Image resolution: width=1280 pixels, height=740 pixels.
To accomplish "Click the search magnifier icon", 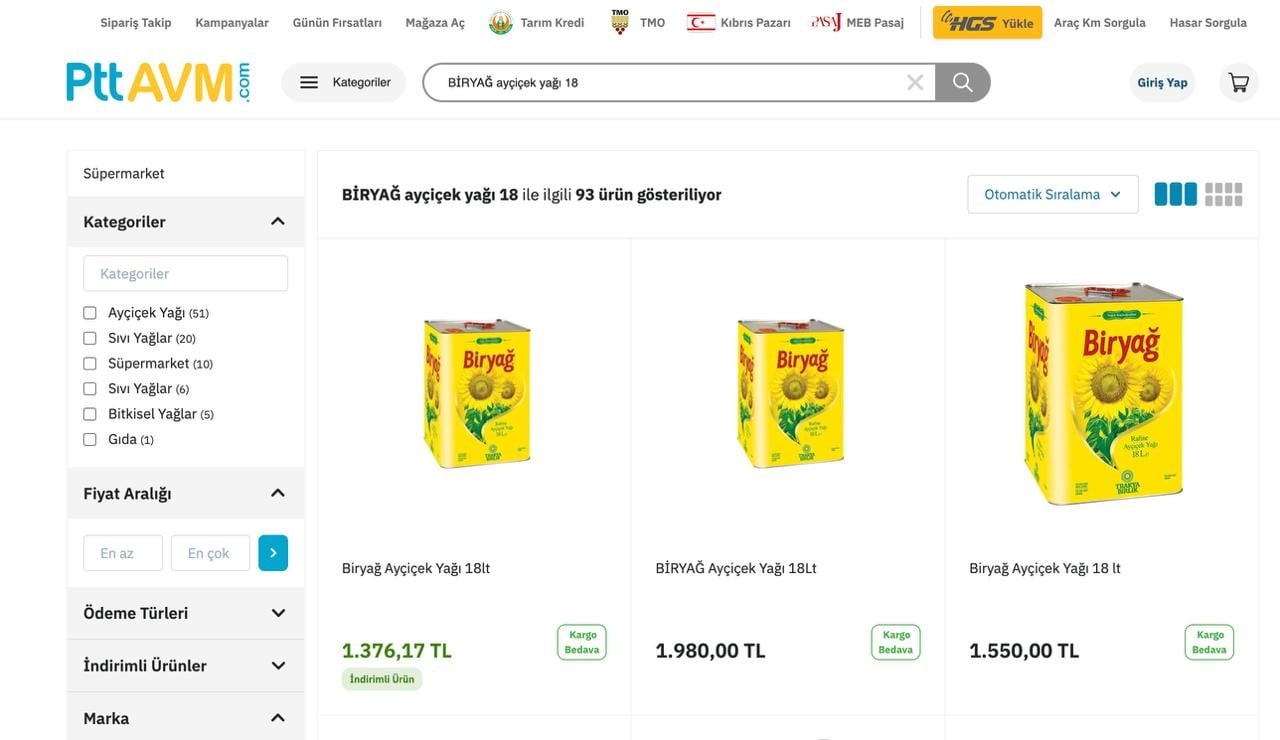I will click(962, 82).
